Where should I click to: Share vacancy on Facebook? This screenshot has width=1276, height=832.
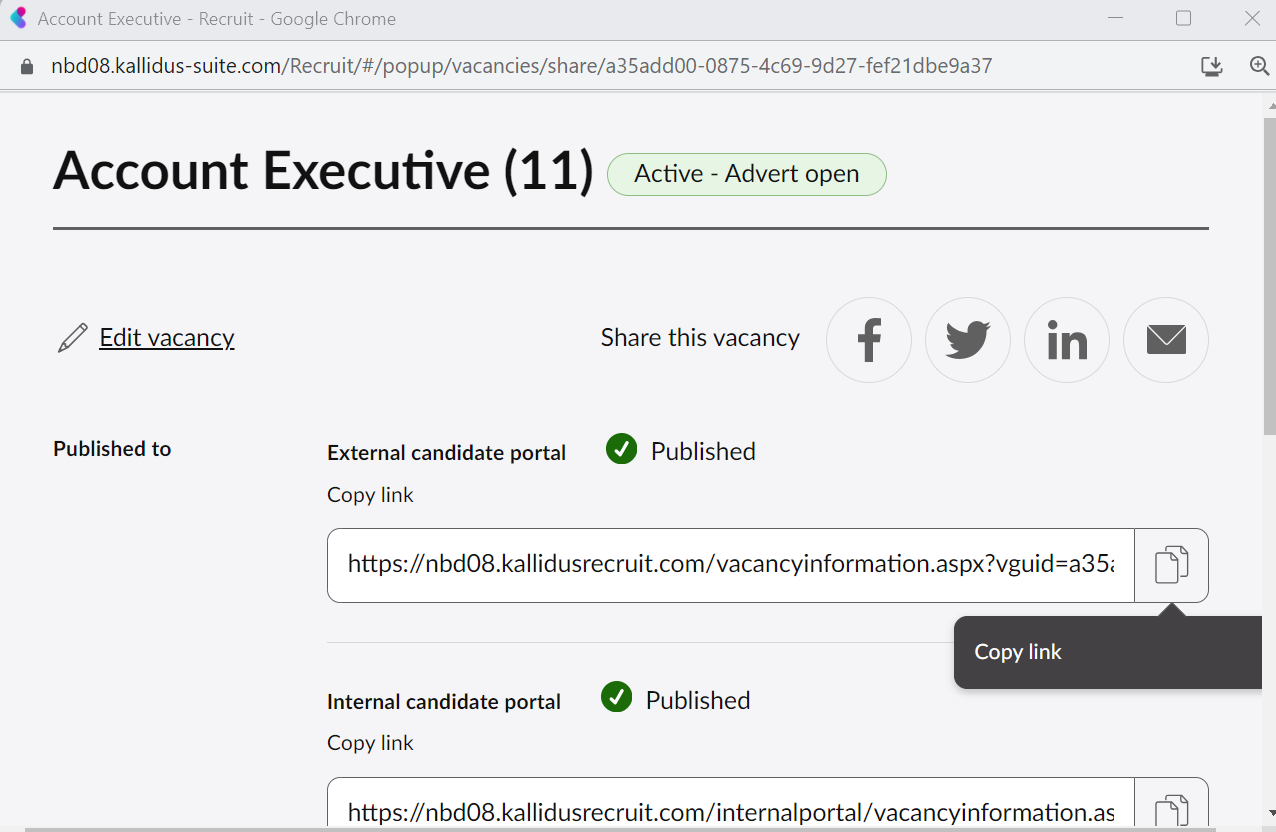(x=869, y=340)
